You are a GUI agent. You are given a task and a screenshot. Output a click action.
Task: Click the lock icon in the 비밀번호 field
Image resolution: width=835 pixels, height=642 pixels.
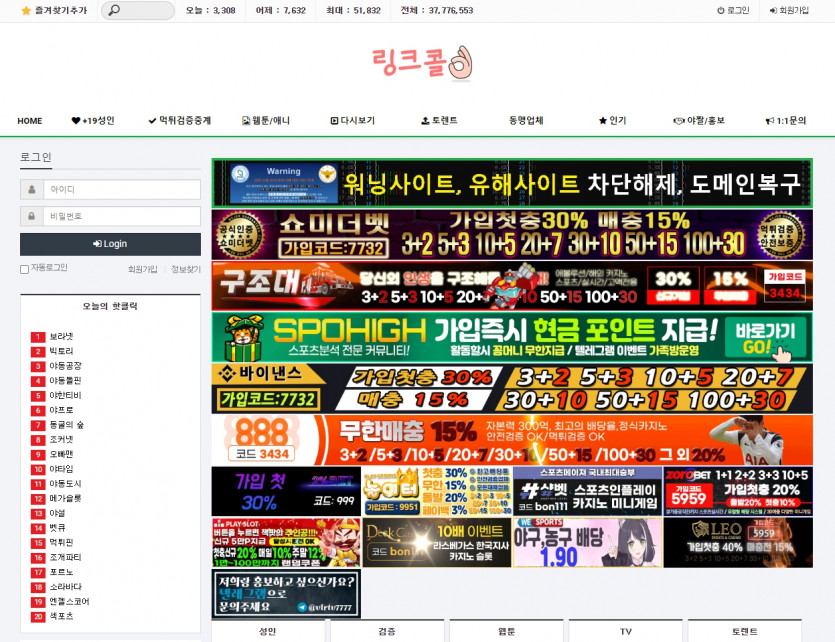point(32,216)
